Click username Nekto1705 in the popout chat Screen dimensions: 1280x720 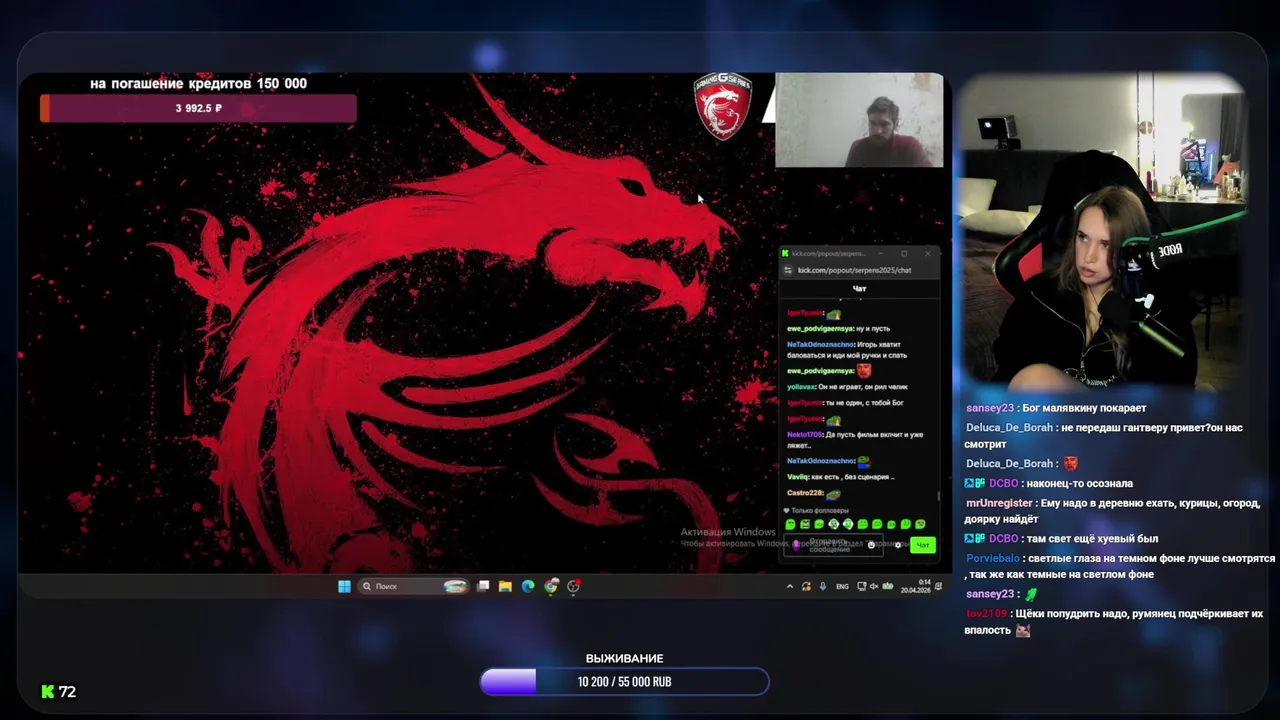click(x=805, y=435)
